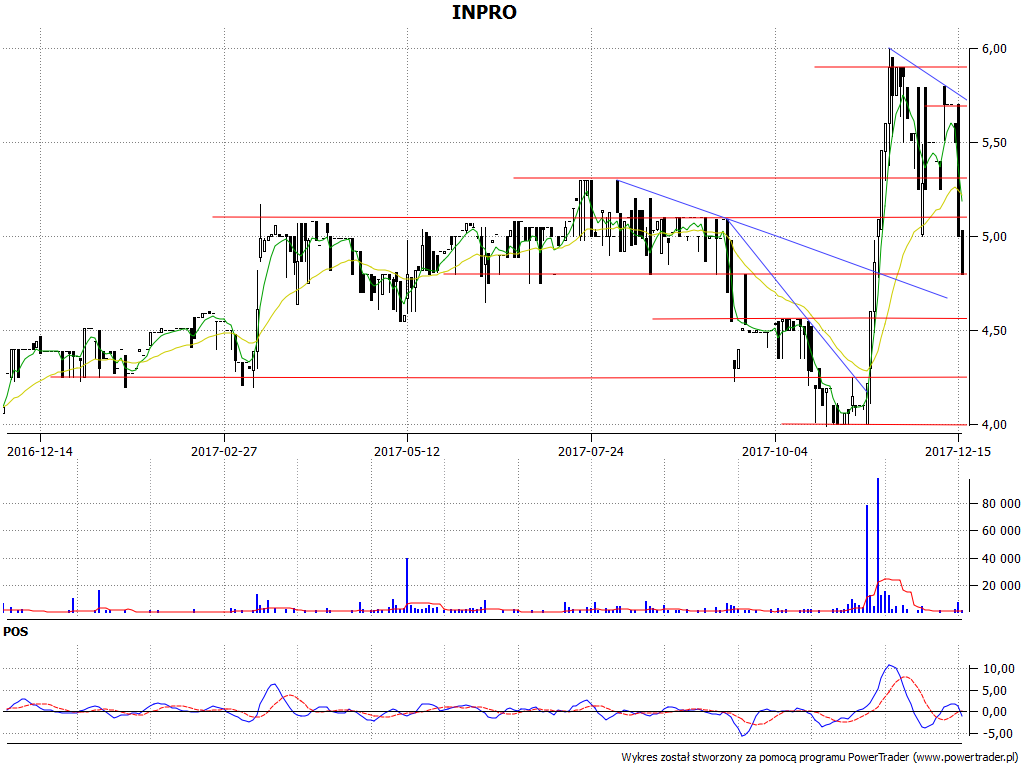Click the 4,00 price axis label

coord(994,425)
